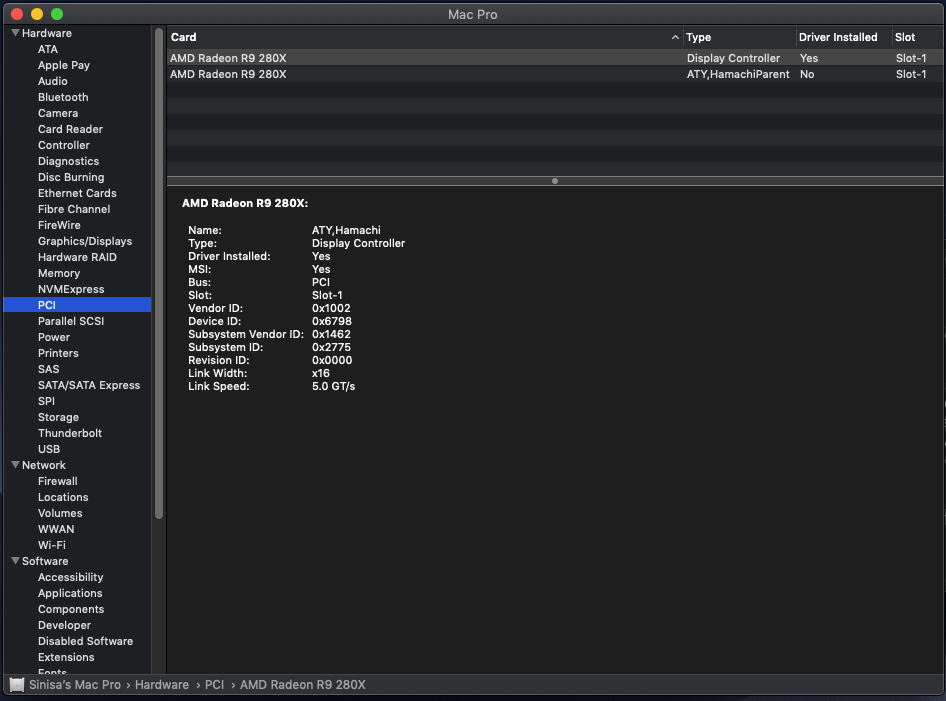Collapse the Network section triangle
946x701 pixels.
pyautogui.click(x=16, y=465)
